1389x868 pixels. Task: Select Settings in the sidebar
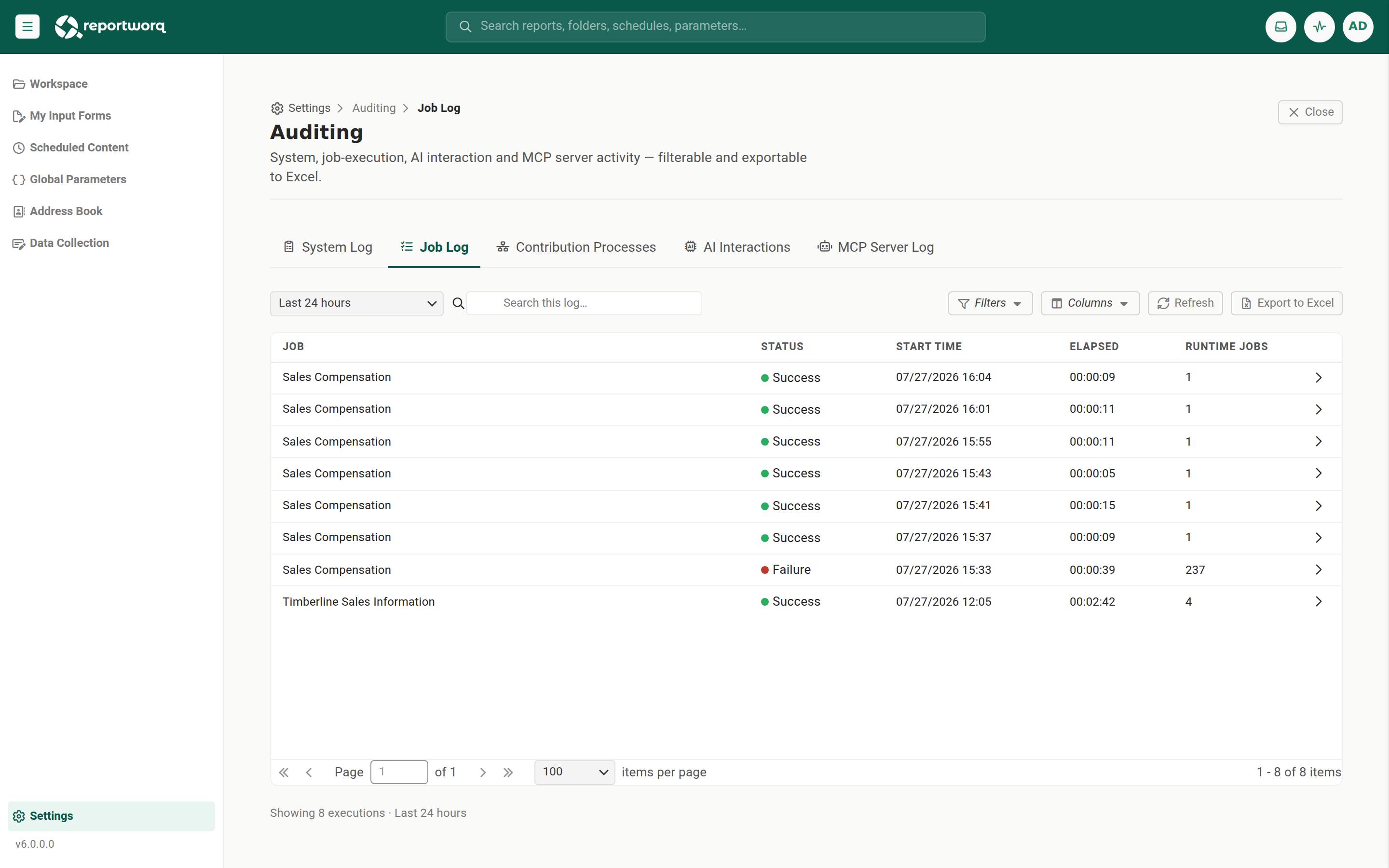coord(111,816)
